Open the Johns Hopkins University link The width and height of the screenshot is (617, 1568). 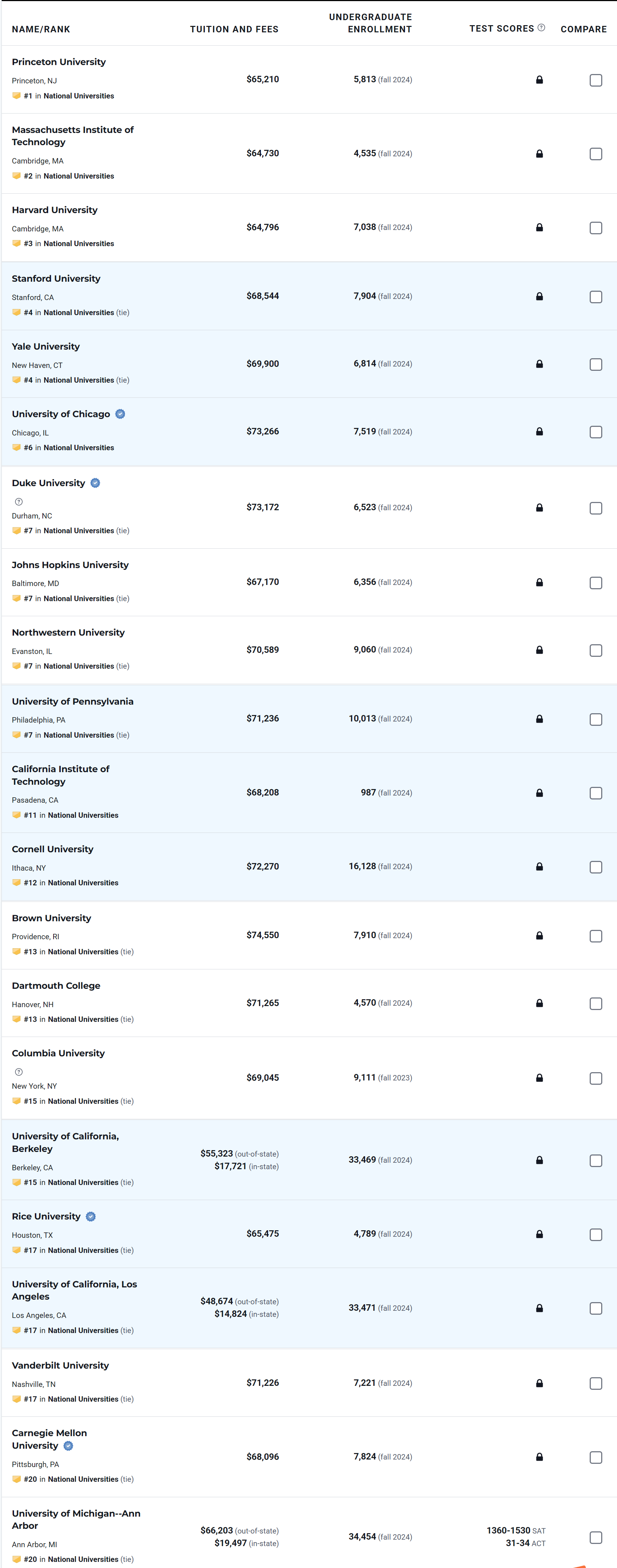[x=70, y=565]
